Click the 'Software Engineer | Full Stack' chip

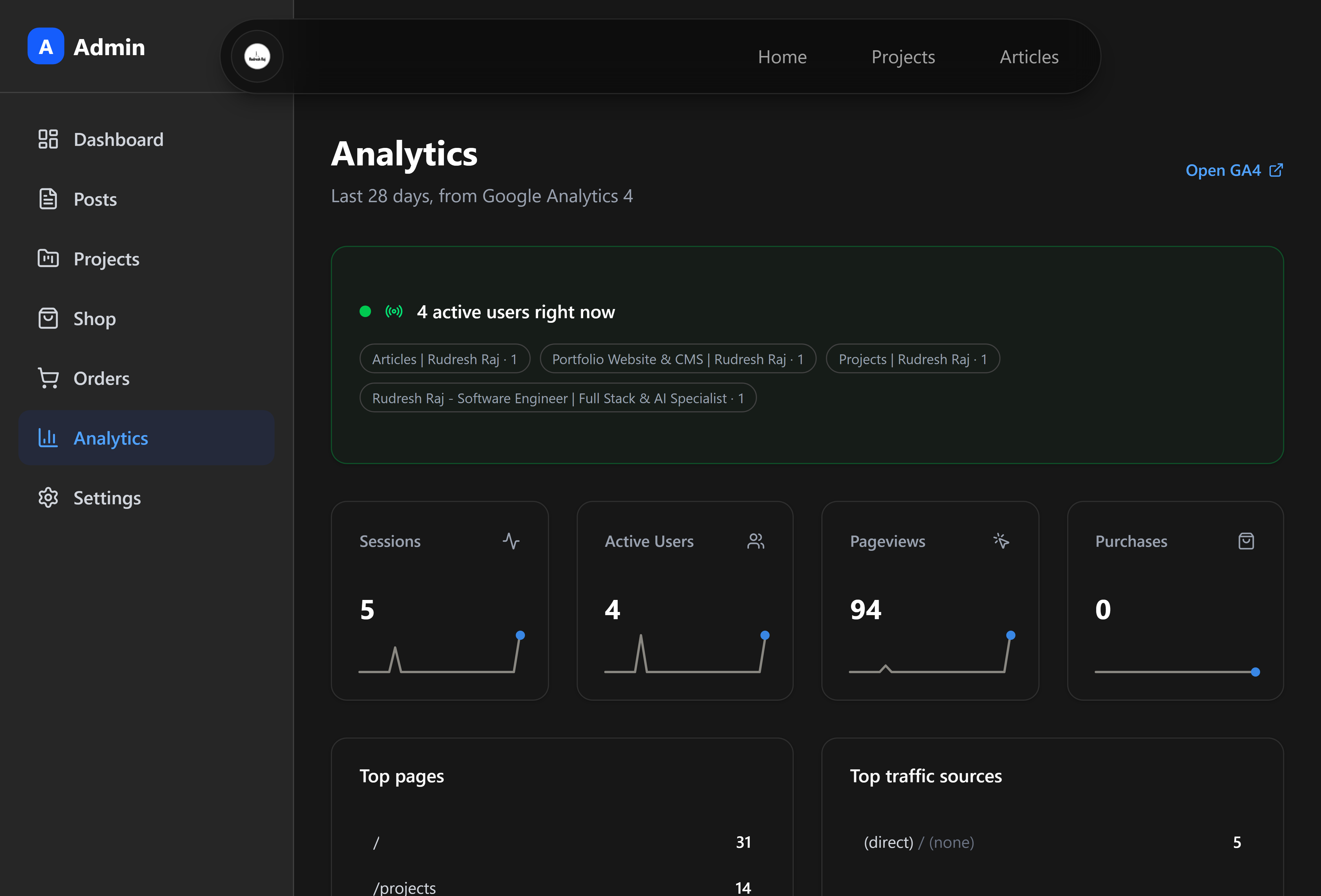[x=558, y=398]
